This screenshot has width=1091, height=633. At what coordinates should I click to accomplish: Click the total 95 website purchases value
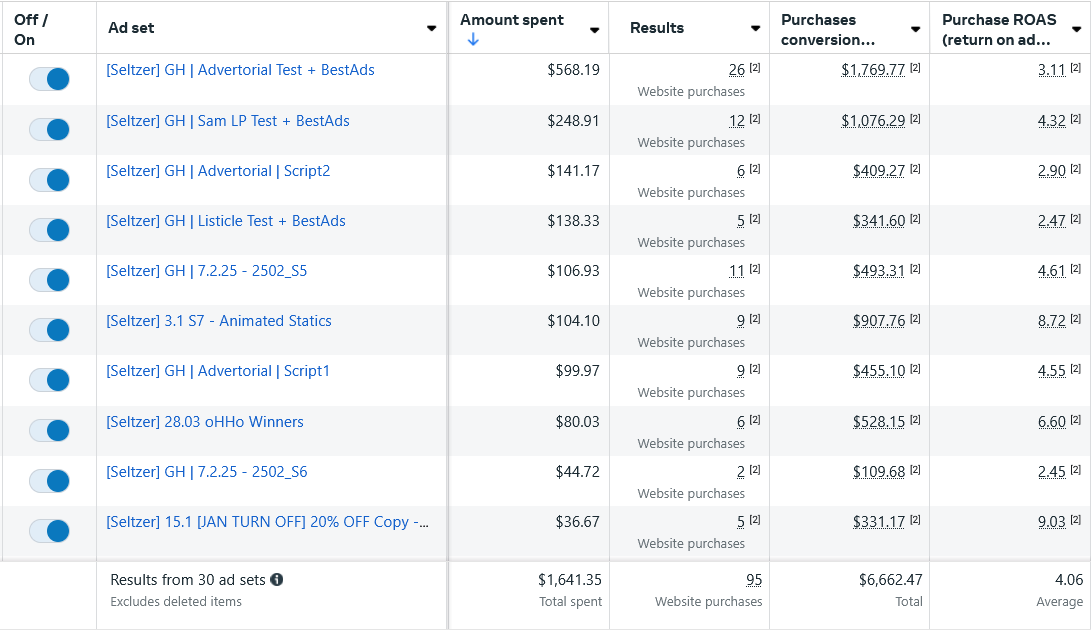[754, 580]
